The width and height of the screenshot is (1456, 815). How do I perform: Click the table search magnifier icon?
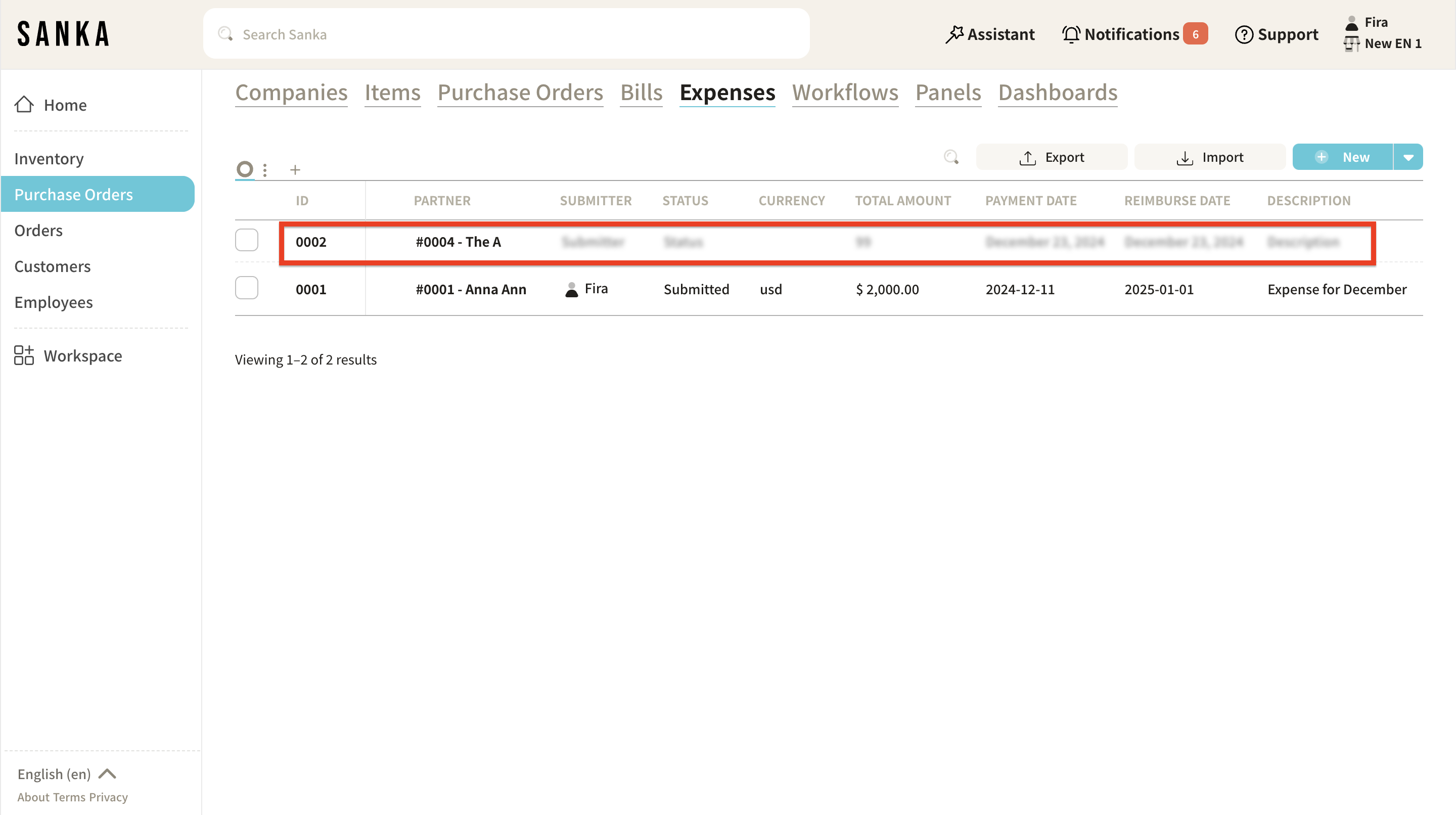(x=951, y=157)
